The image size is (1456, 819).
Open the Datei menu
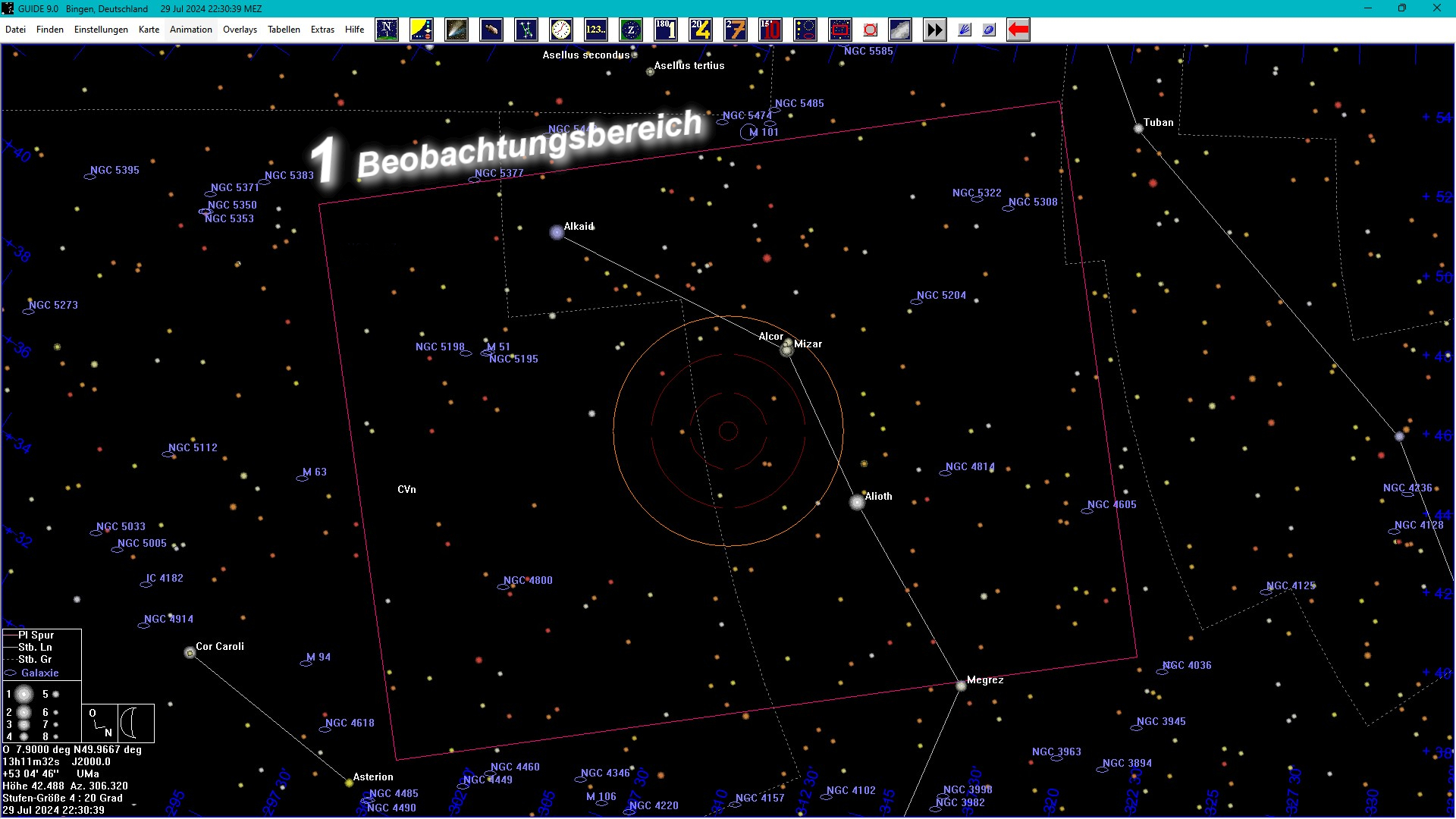pyautogui.click(x=15, y=30)
